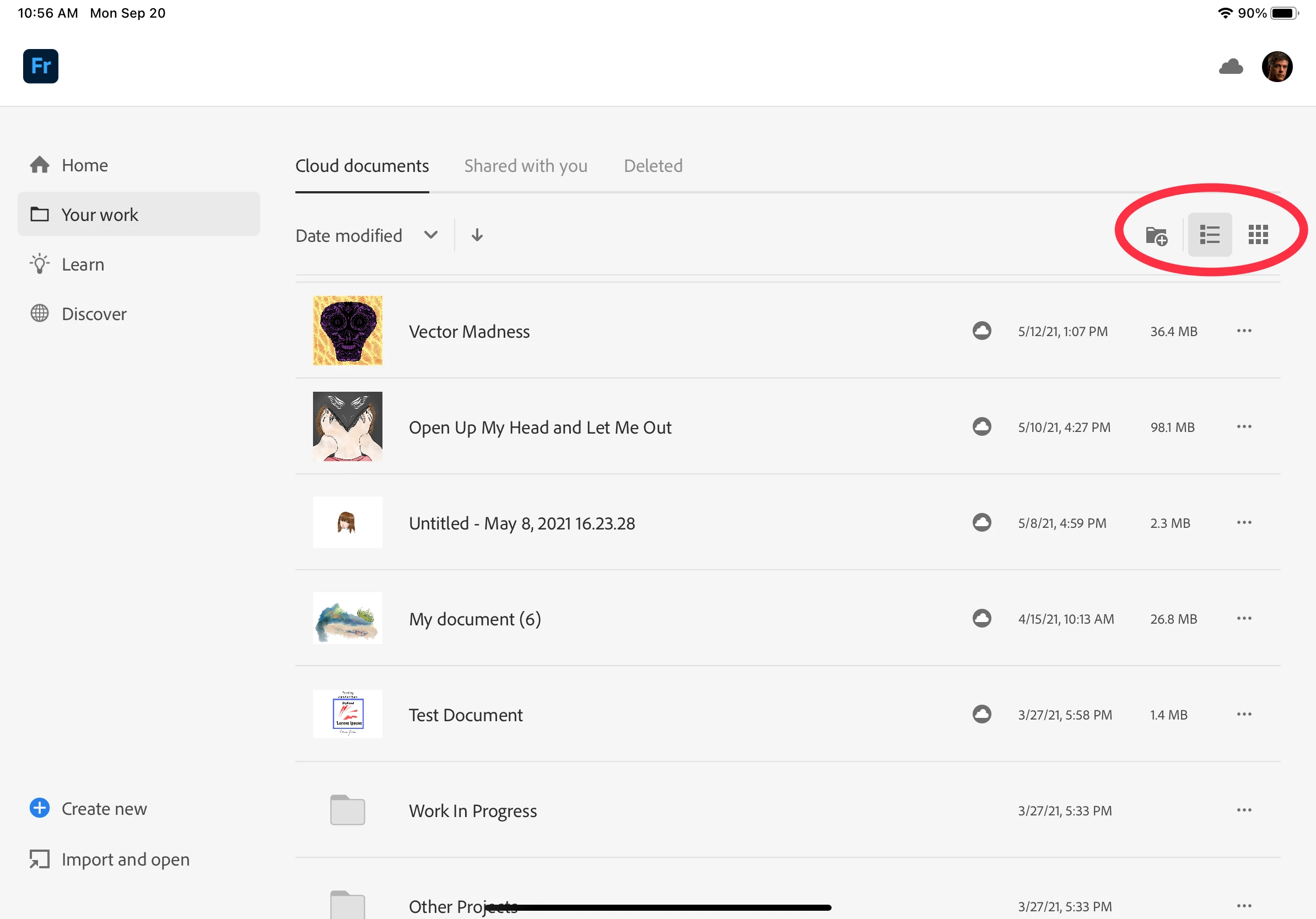Open options menu for My document (6)
The image size is (1316, 919).
[x=1244, y=618]
